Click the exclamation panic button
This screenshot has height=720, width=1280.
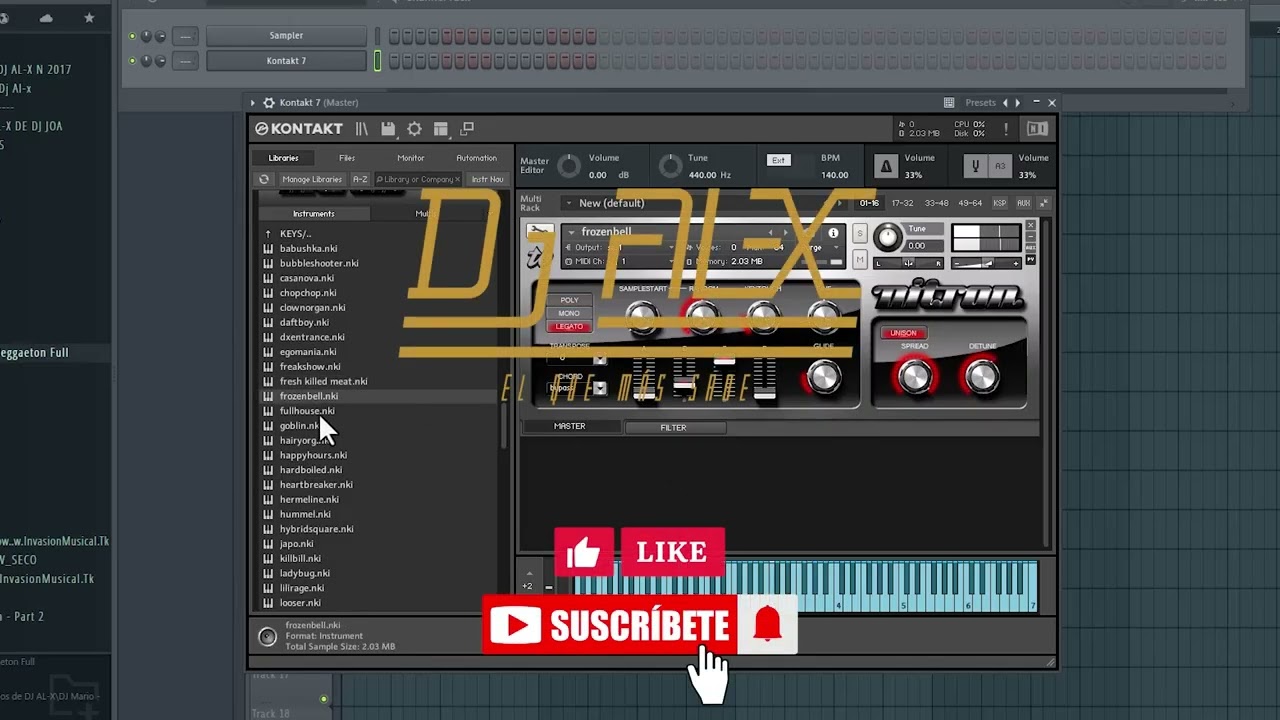point(1006,129)
